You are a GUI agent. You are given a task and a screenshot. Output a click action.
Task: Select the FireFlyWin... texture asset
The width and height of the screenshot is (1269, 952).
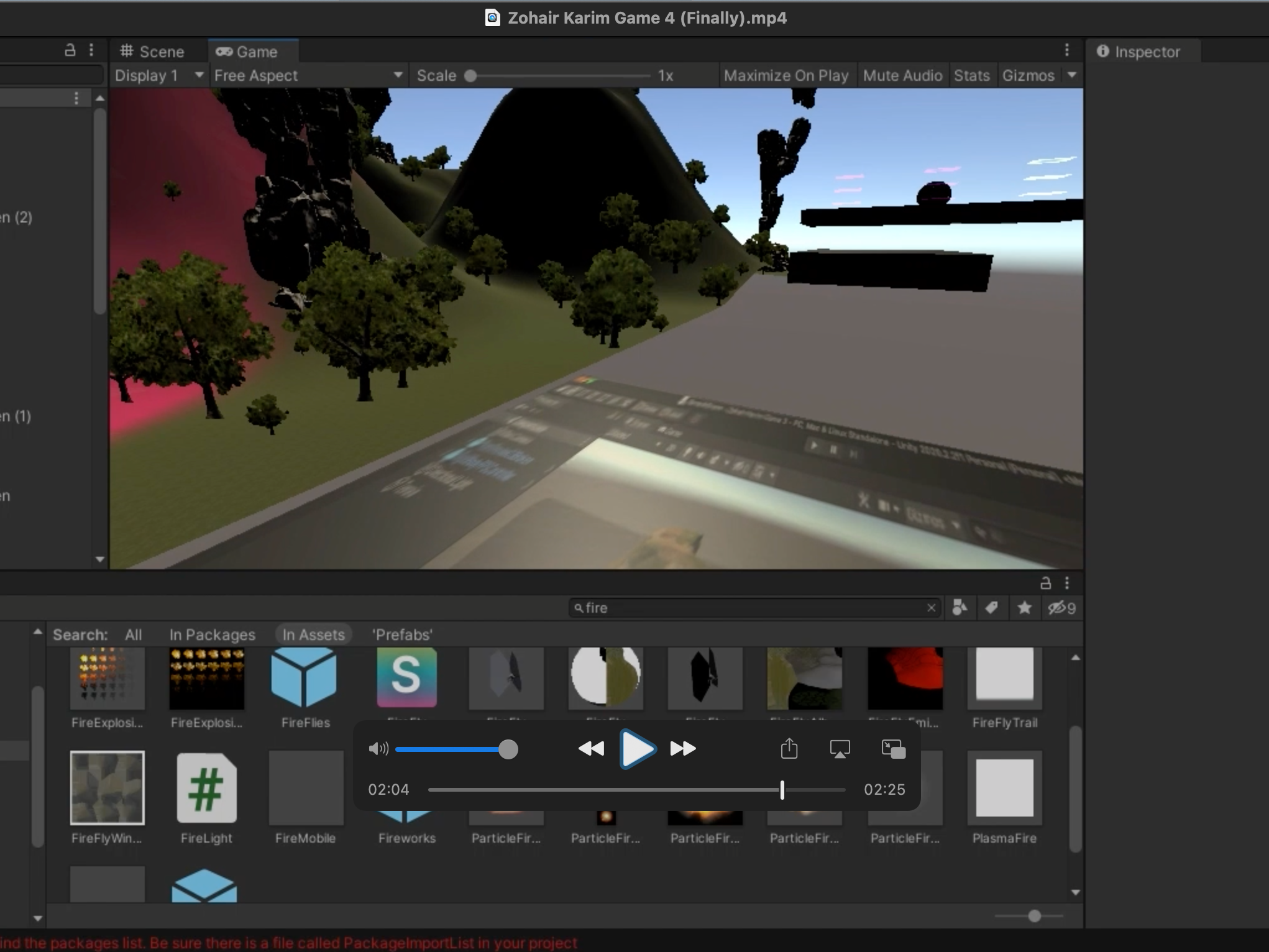click(107, 798)
